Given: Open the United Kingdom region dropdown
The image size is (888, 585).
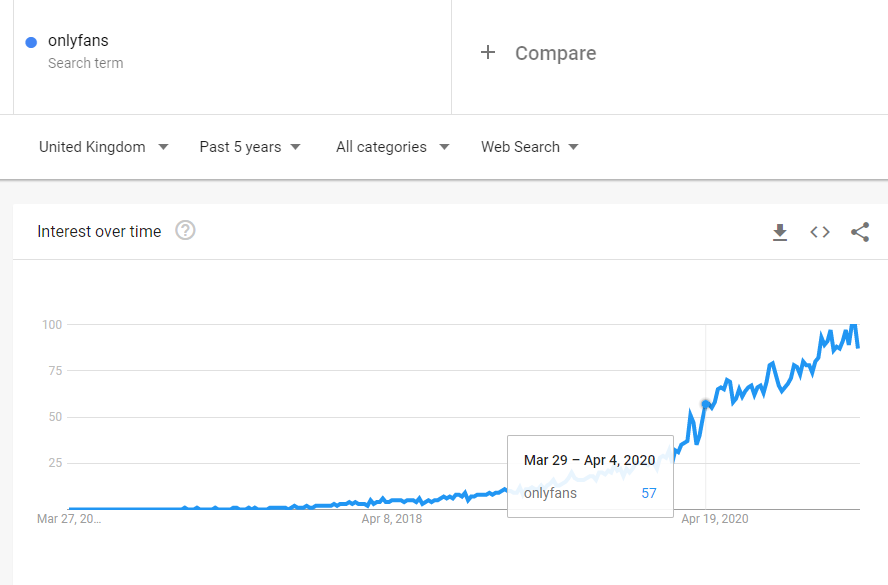Looking at the screenshot, I should coord(103,147).
